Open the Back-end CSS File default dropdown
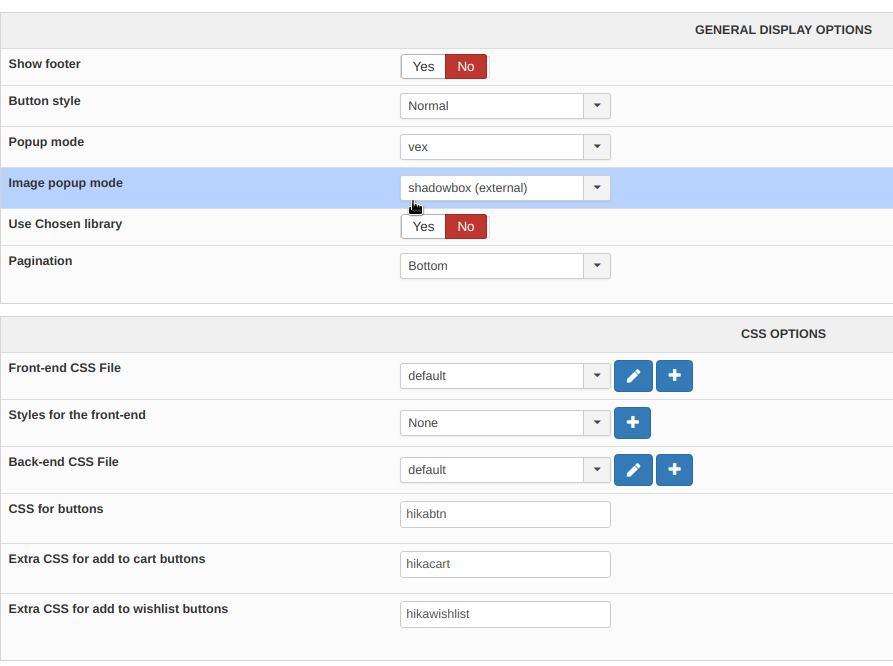The width and height of the screenshot is (893, 666). coord(505,470)
